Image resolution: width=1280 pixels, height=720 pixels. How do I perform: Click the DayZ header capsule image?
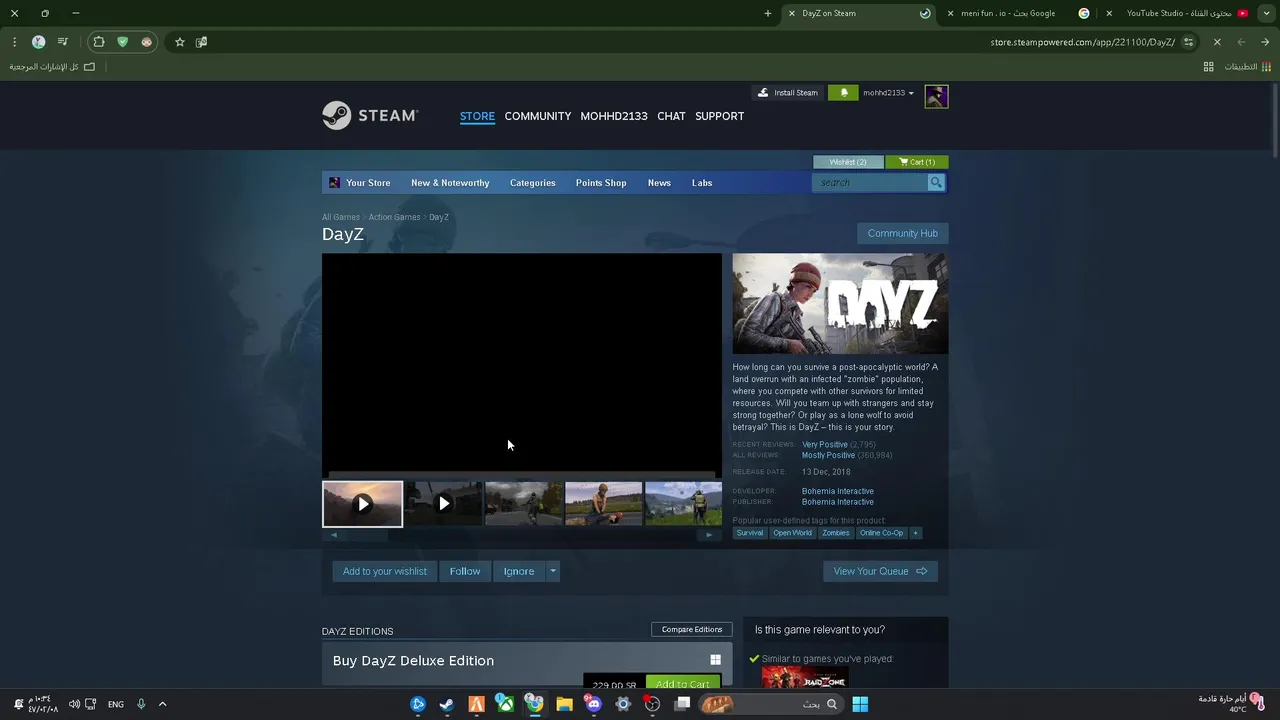point(840,304)
